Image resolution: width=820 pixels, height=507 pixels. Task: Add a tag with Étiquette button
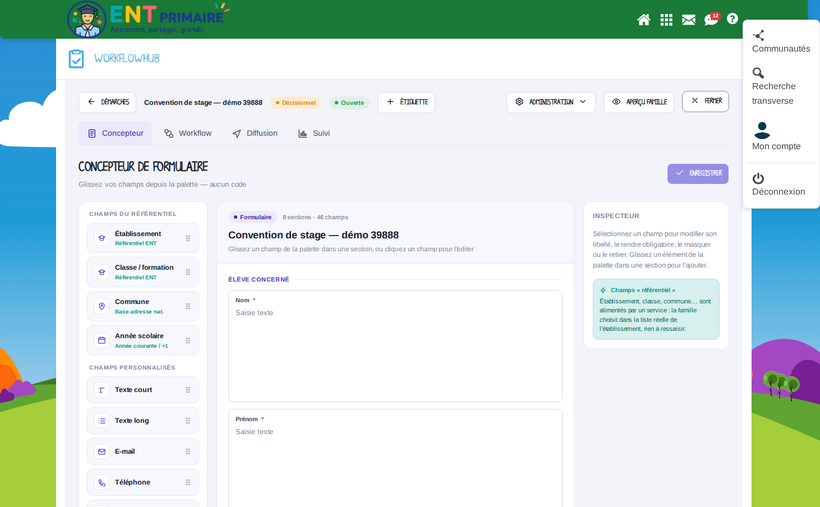point(406,102)
